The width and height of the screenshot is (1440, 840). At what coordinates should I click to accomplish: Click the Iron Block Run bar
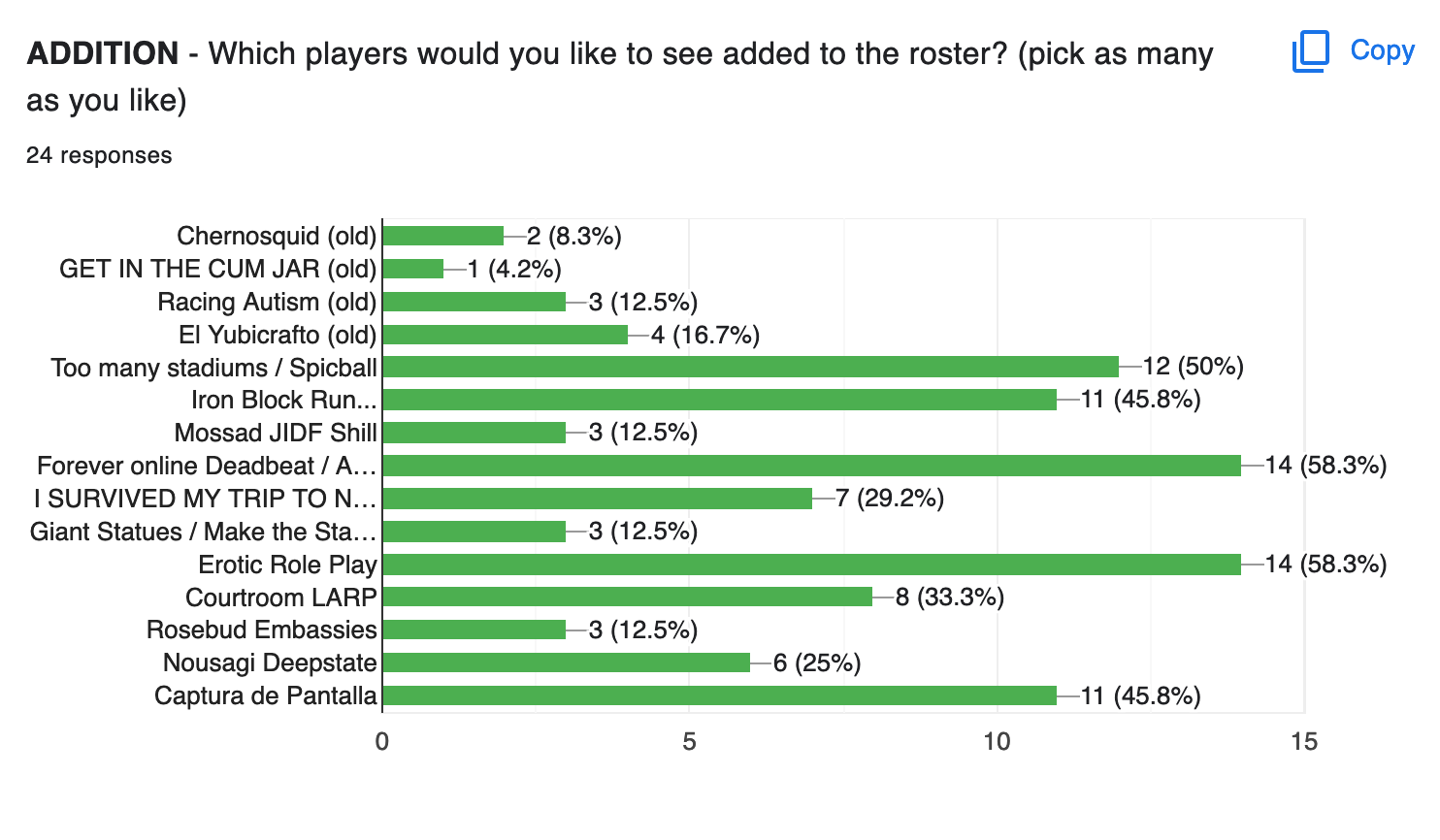coord(720,400)
